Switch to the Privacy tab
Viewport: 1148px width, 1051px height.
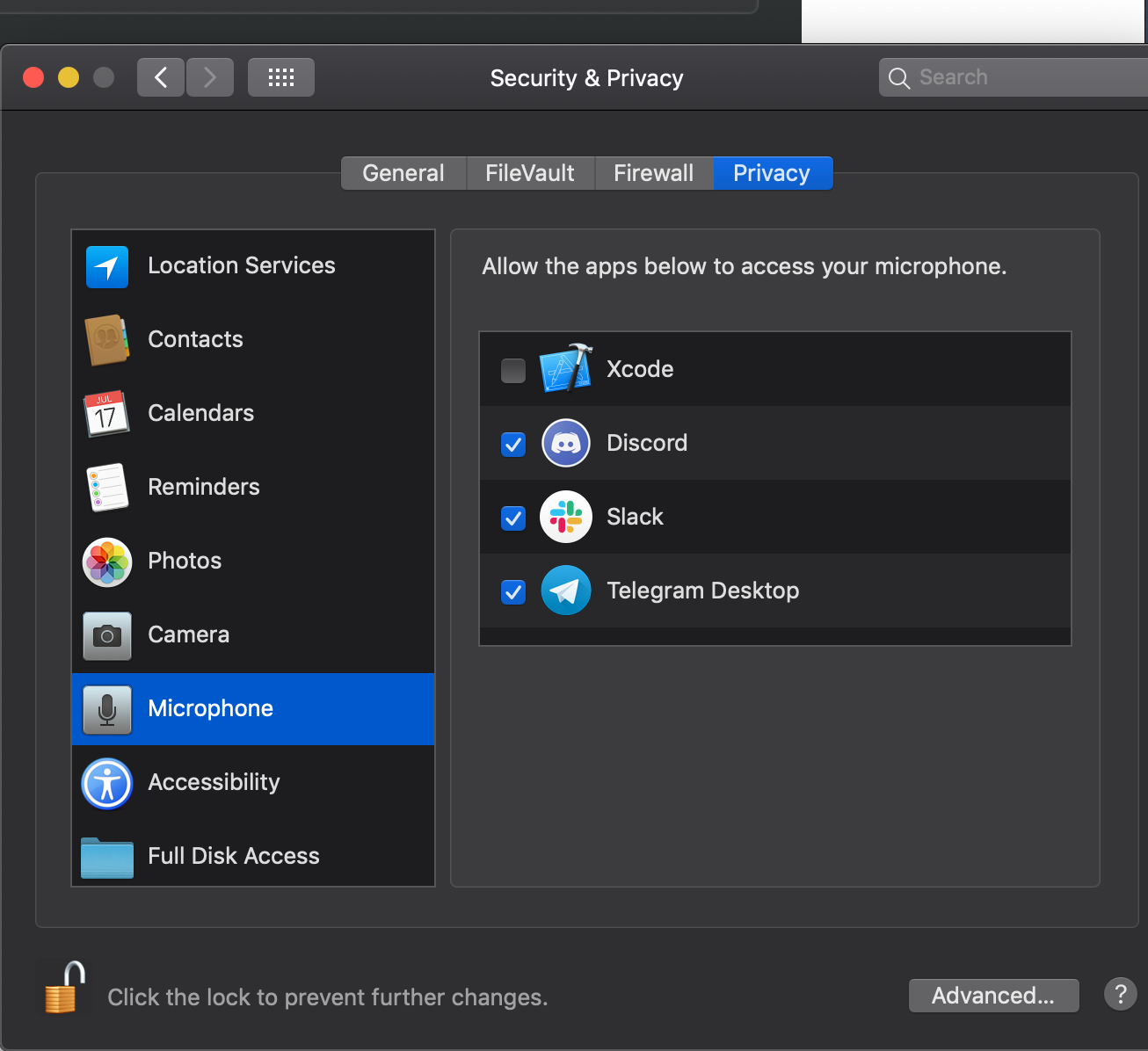(x=772, y=172)
